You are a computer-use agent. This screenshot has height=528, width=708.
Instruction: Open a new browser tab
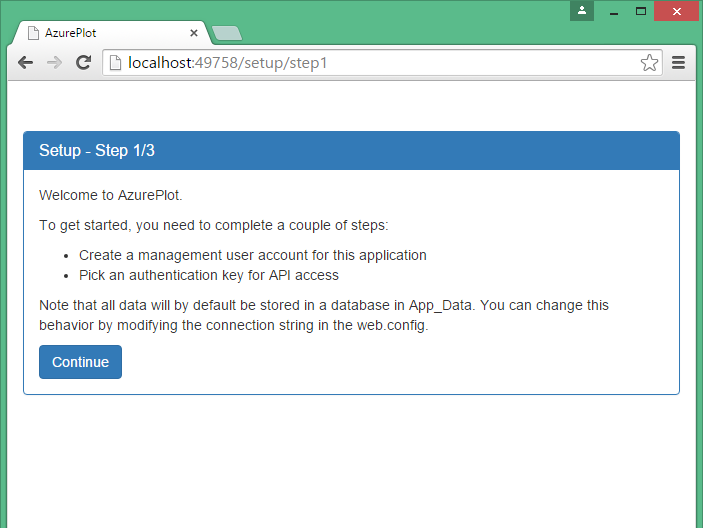[227, 34]
